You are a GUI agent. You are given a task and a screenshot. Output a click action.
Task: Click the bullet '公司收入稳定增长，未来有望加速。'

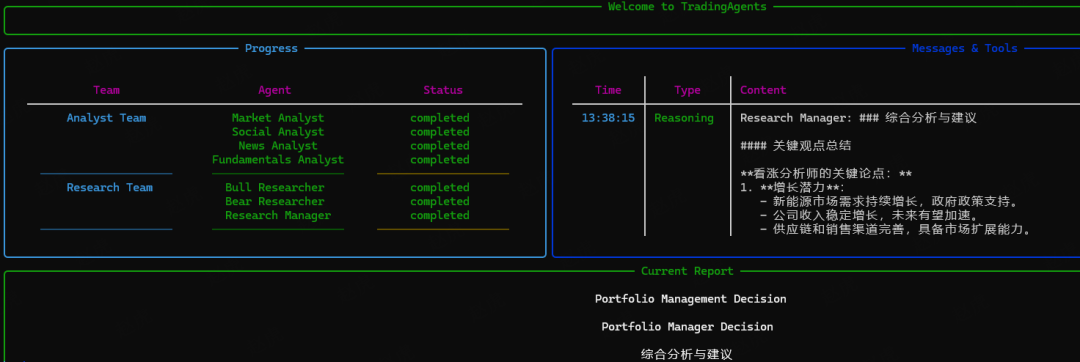pyautogui.click(x=875, y=215)
